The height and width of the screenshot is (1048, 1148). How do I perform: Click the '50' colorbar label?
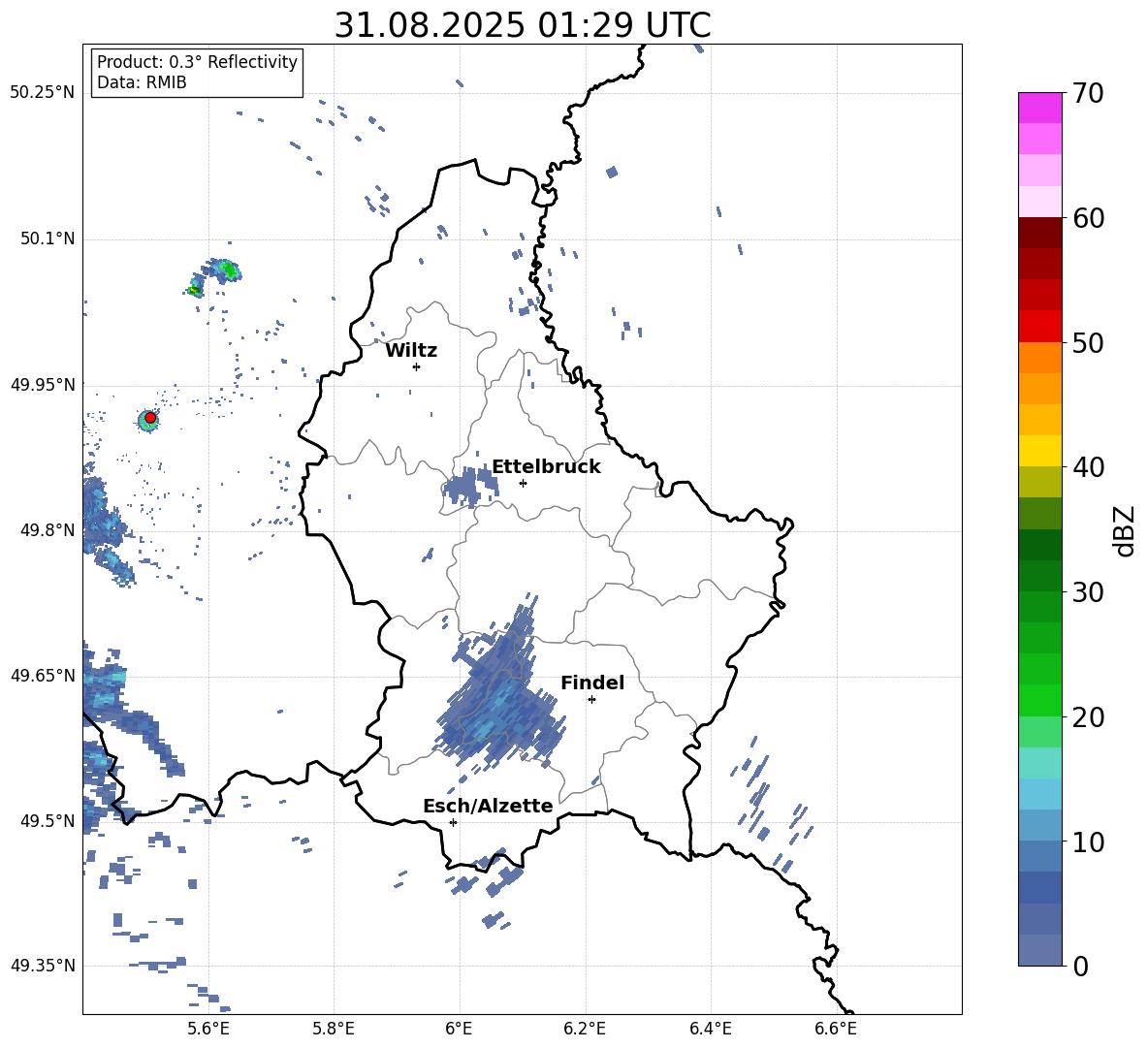(x=1088, y=342)
